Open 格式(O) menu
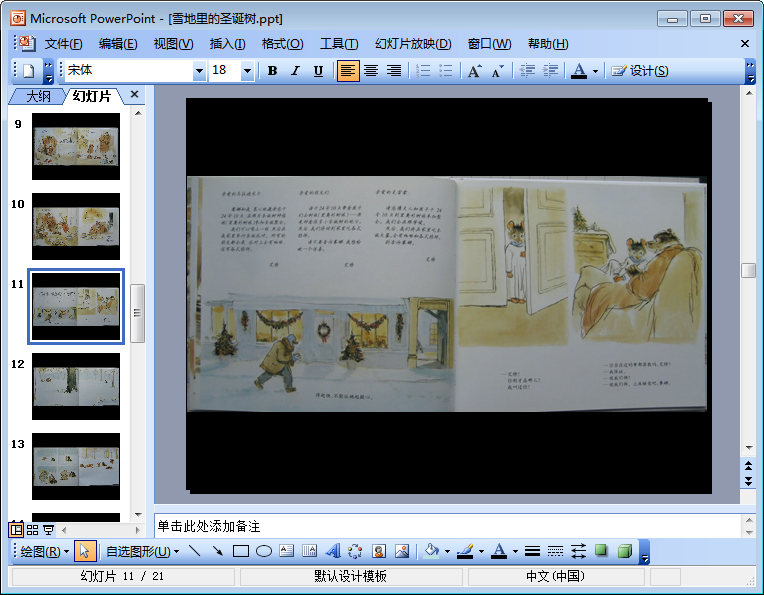This screenshot has width=764, height=595. [282, 44]
